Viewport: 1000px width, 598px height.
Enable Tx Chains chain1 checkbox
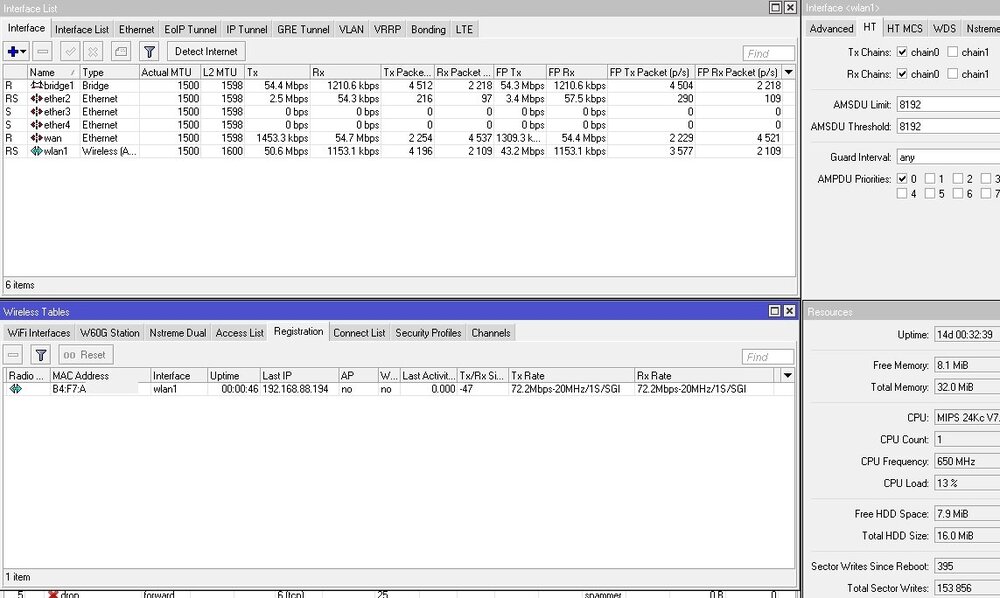click(953, 52)
